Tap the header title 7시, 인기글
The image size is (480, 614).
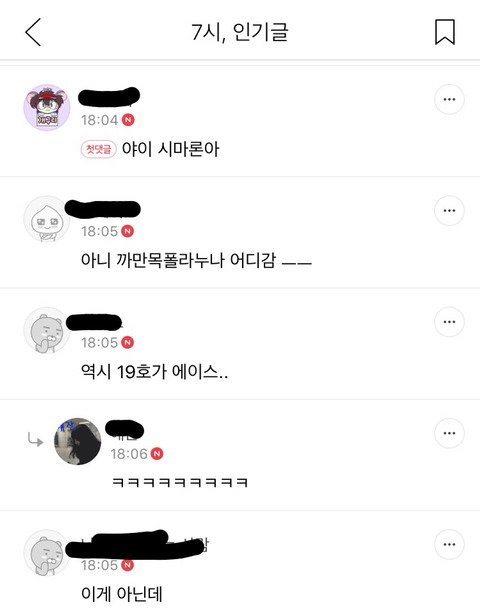coord(240,32)
